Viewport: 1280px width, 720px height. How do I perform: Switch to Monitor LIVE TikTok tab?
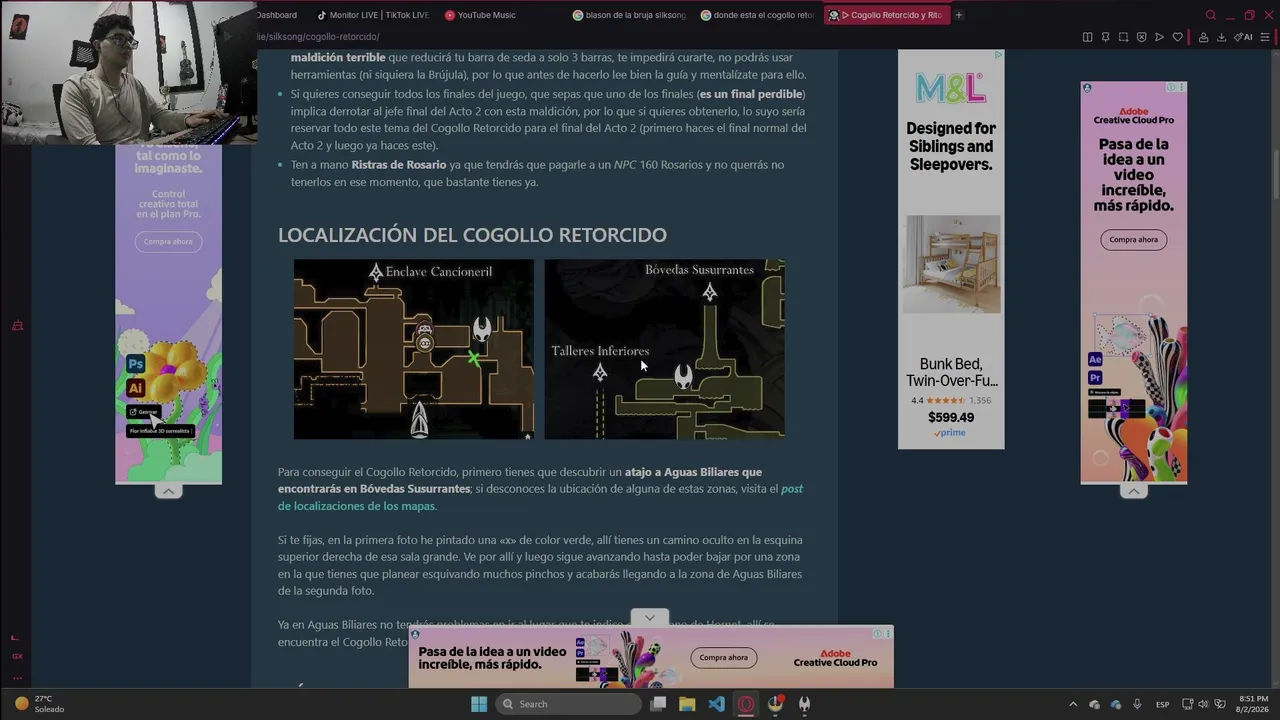pyautogui.click(x=372, y=15)
